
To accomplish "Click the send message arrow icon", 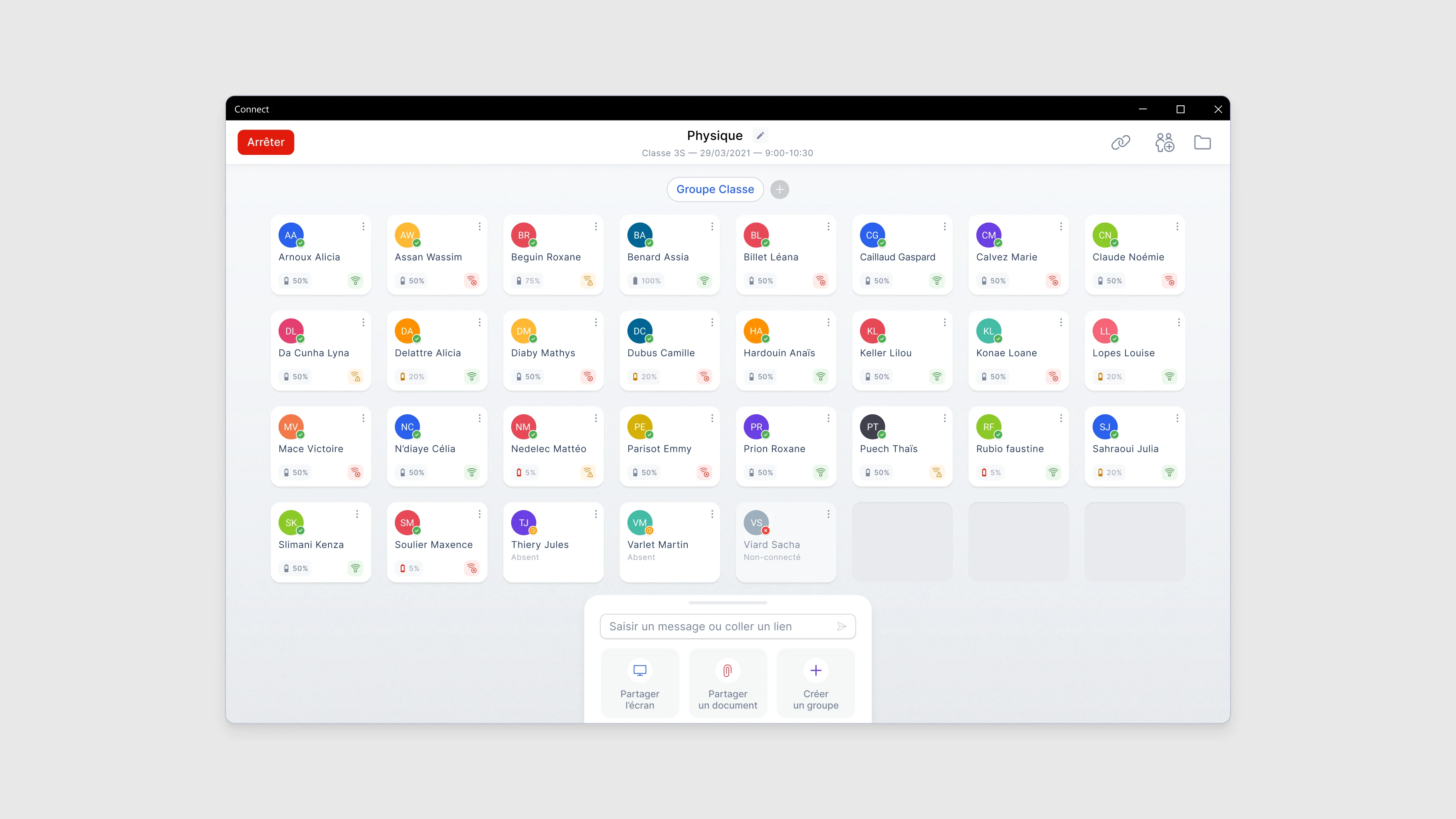I will (842, 626).
